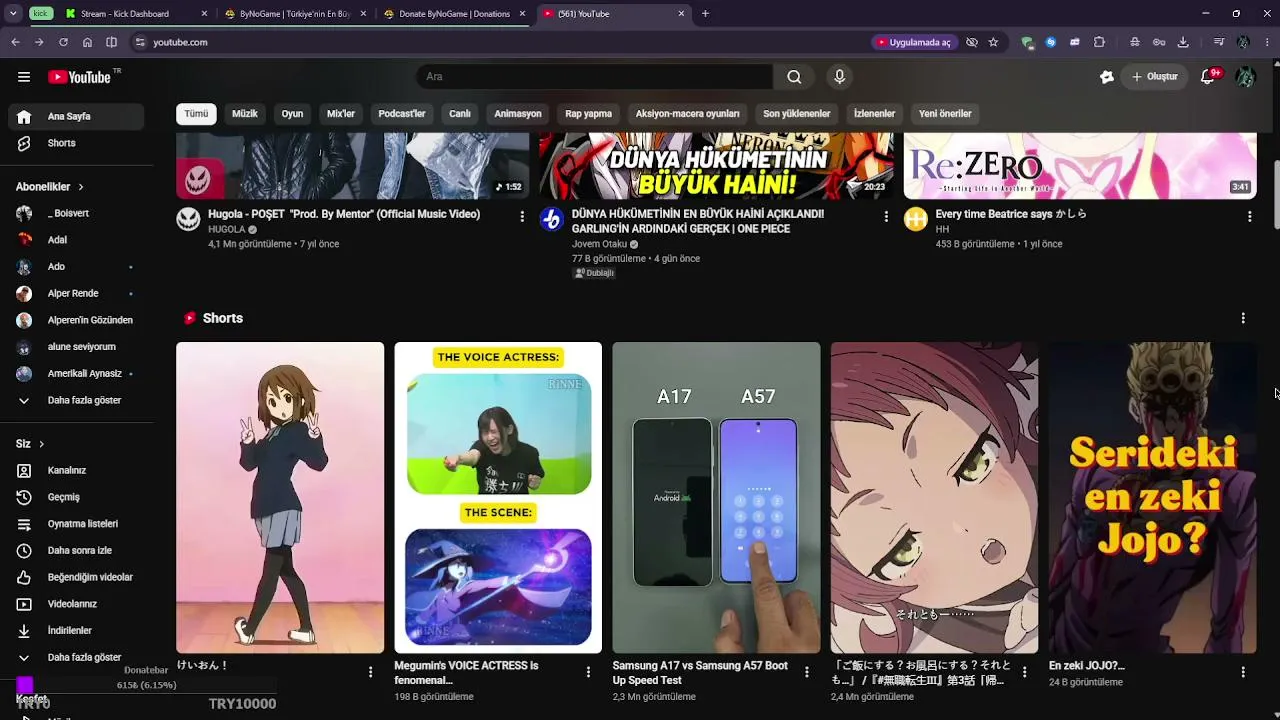Close the Stream - Kick Dashboard tab
The height and width of the screenshot is (720, 1280).
(x=204, y=14)
